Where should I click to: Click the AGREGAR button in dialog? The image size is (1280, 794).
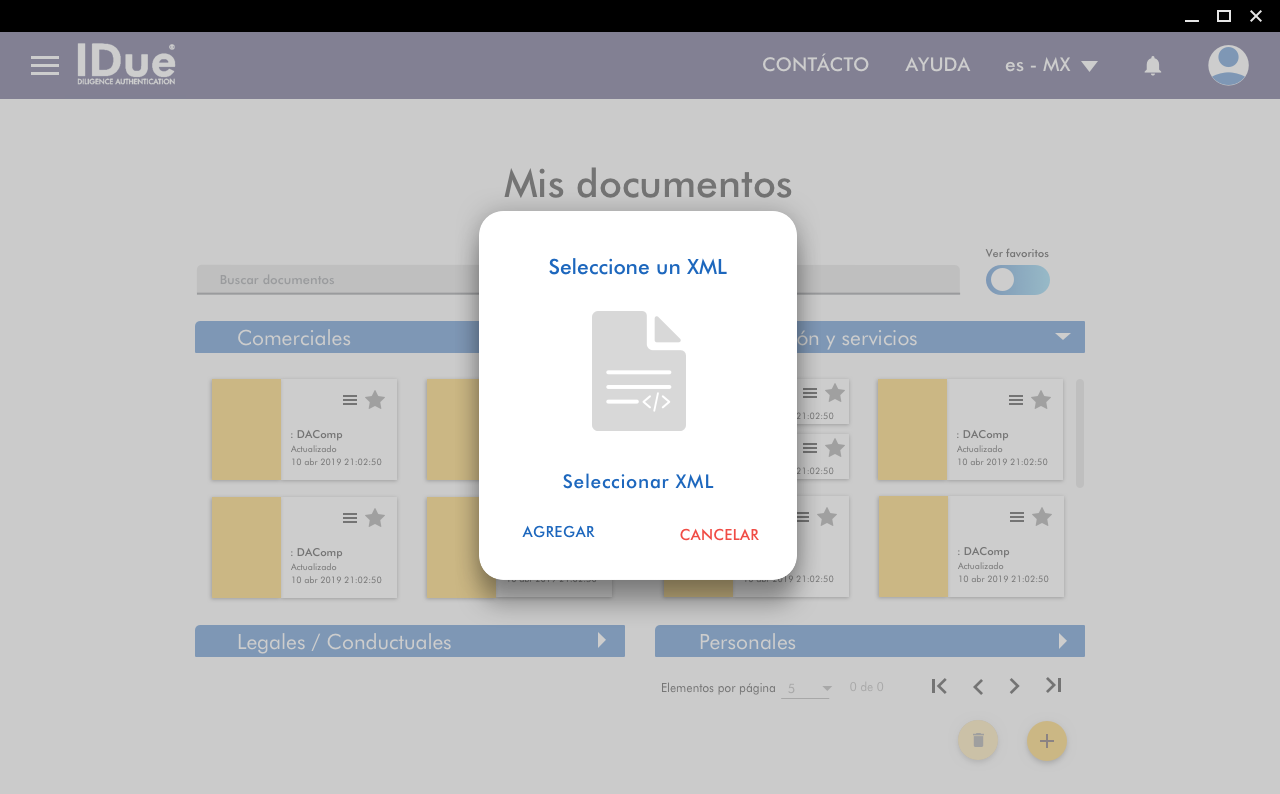click(558, 532)
